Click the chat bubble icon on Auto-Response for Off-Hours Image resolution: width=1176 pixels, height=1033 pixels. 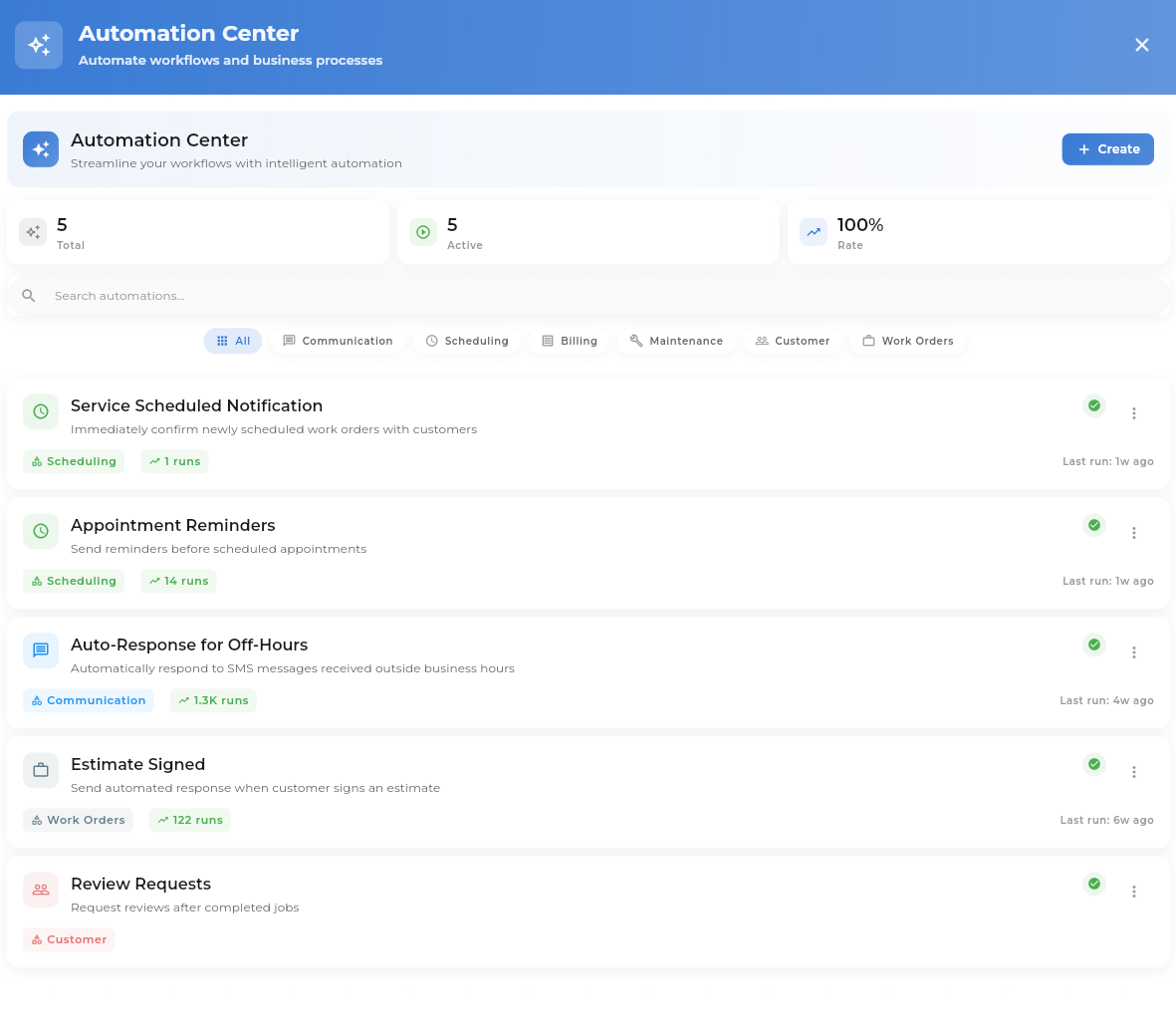(x=40, y=650)
